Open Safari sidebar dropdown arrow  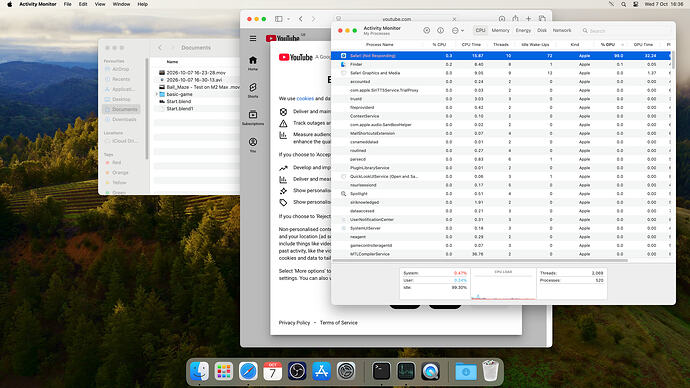(x=288, y=19)
